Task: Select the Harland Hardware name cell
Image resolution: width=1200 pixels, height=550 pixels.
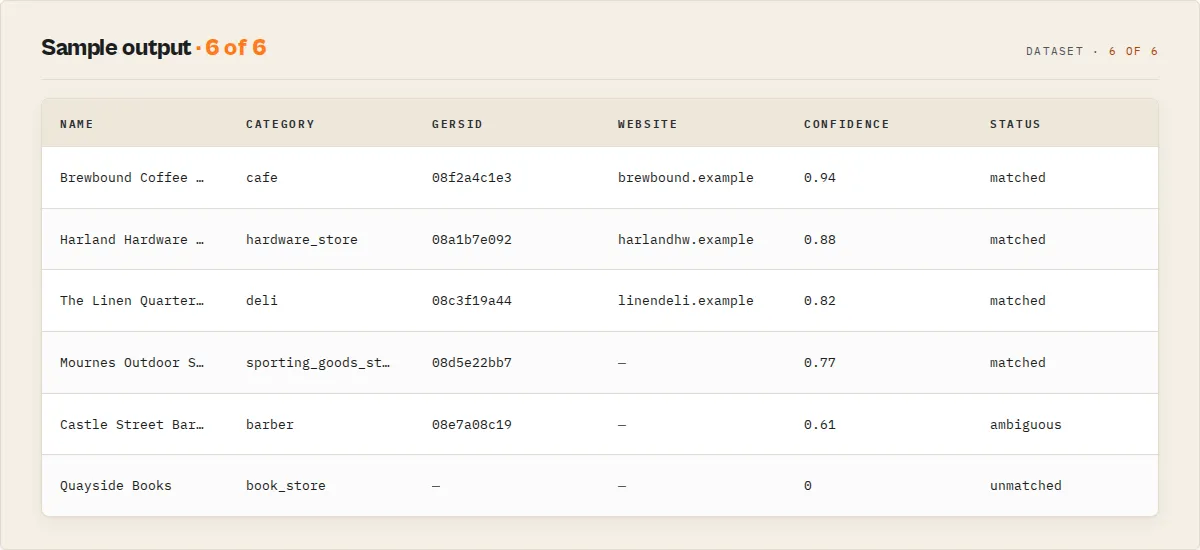Action: [132, 240]
